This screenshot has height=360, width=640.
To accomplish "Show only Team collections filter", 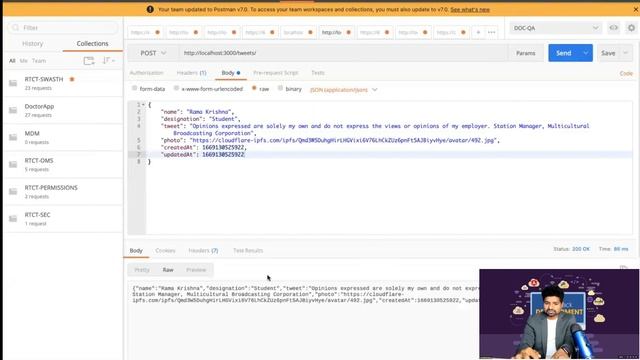I will (x=39, y=61).
